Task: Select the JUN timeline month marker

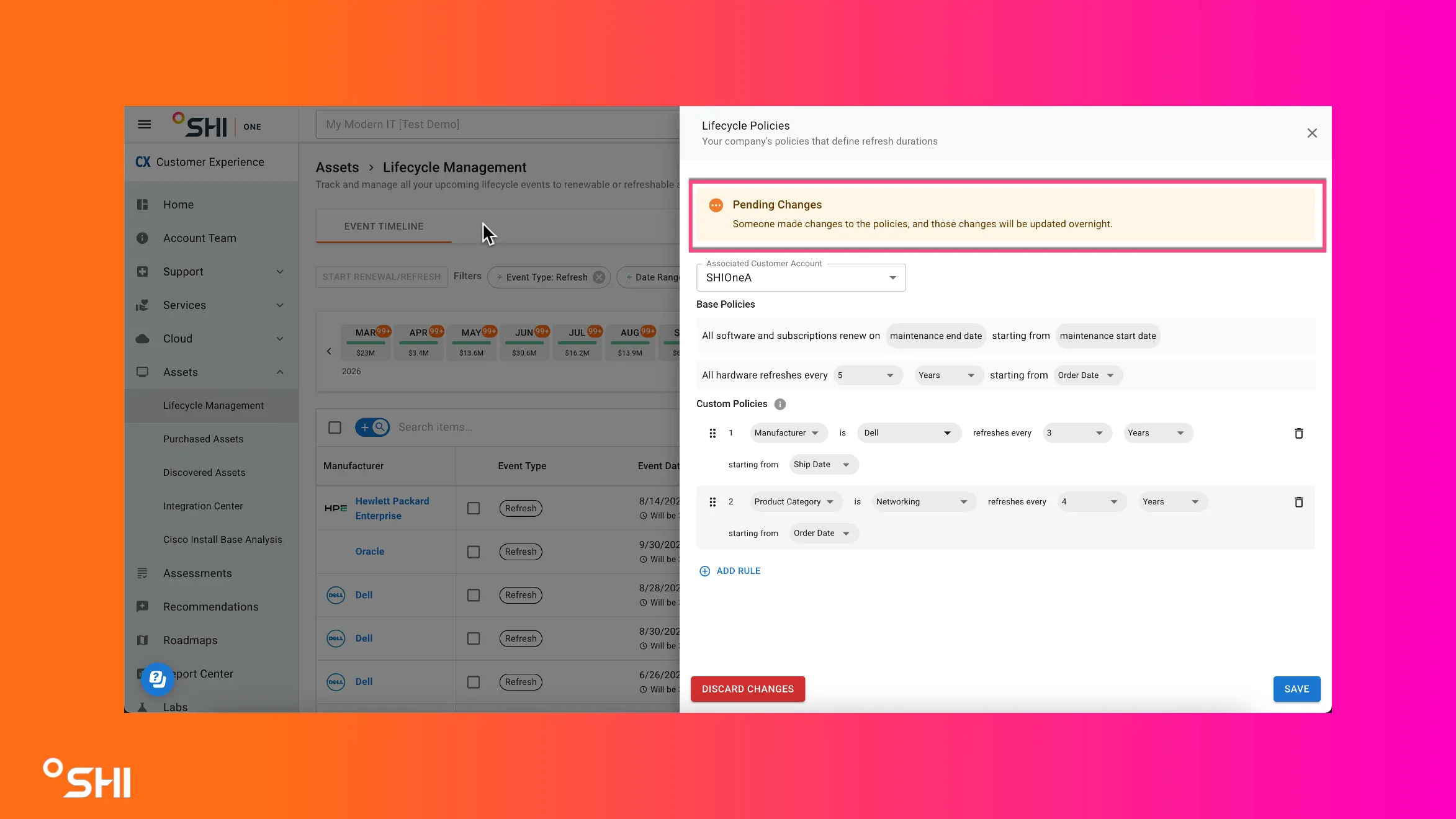Action: pyautogui.click(x=524, y=342)
